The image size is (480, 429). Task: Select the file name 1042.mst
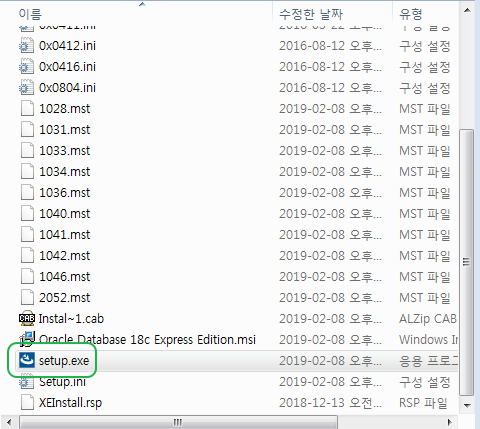65,256
